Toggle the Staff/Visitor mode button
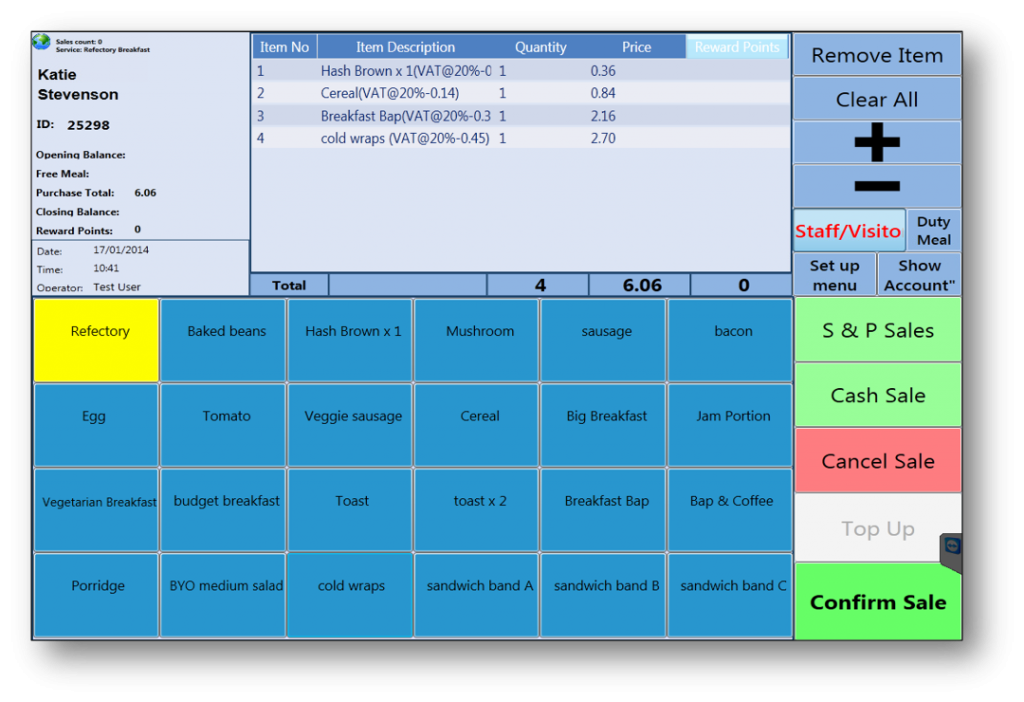The width and height of the screenshot is (1024, 702). coord(848,231)
